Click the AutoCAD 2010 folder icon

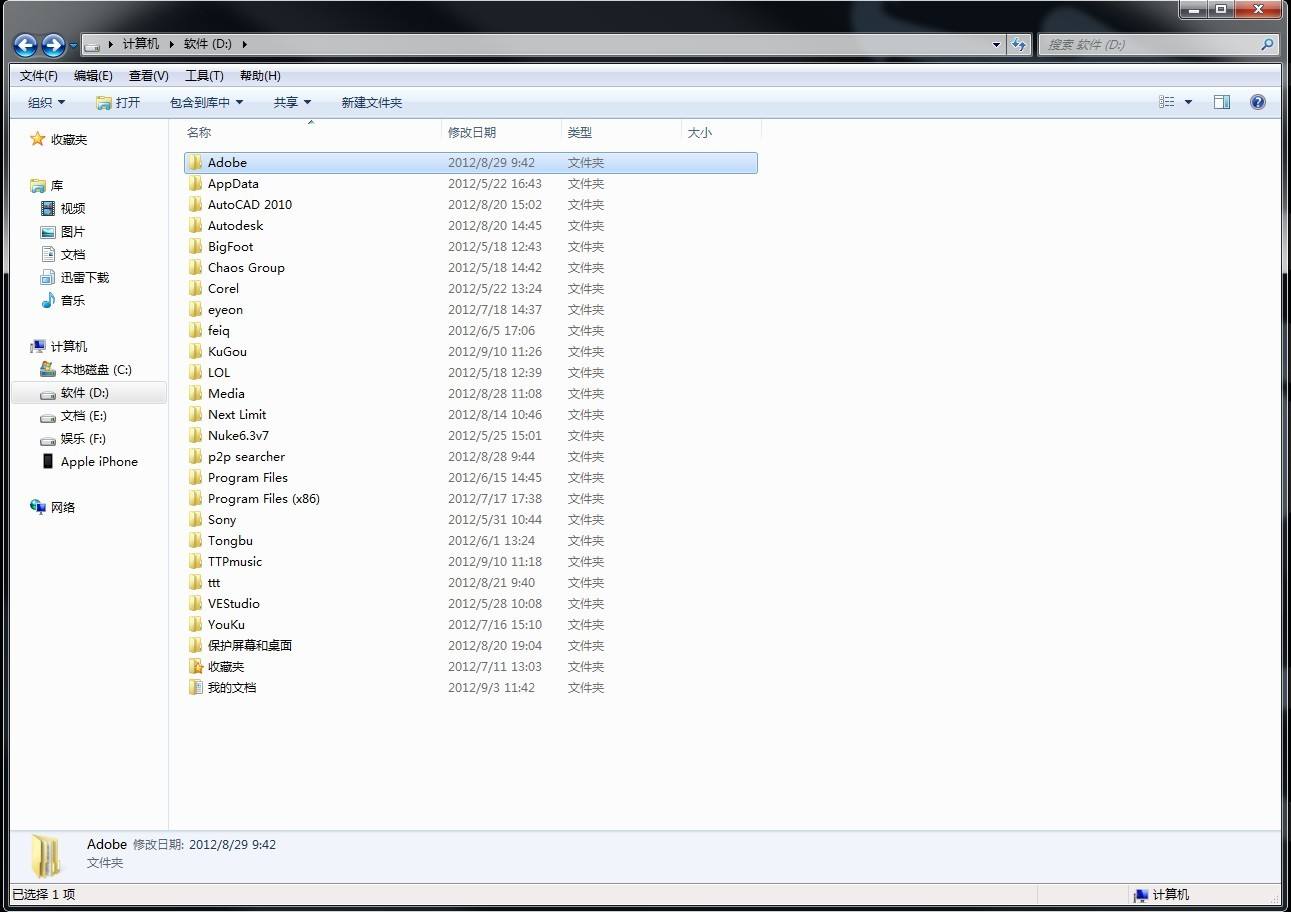coord(196,205)
